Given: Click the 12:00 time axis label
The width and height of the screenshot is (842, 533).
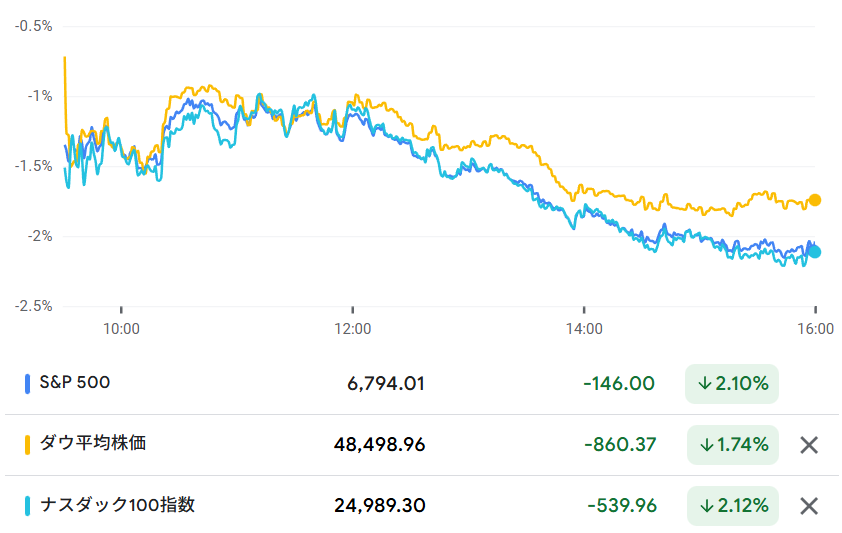Looking at the screenshot, I should [x=352, y=328].
